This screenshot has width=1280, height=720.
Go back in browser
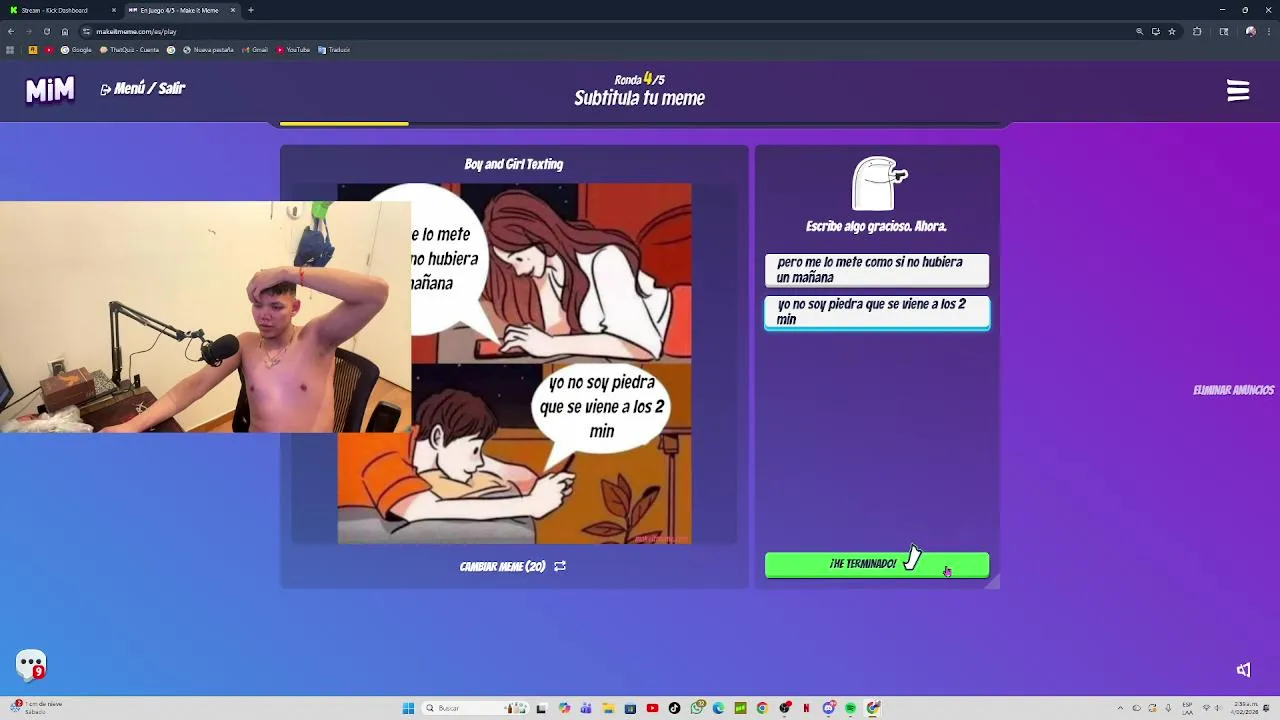point(11,31)
